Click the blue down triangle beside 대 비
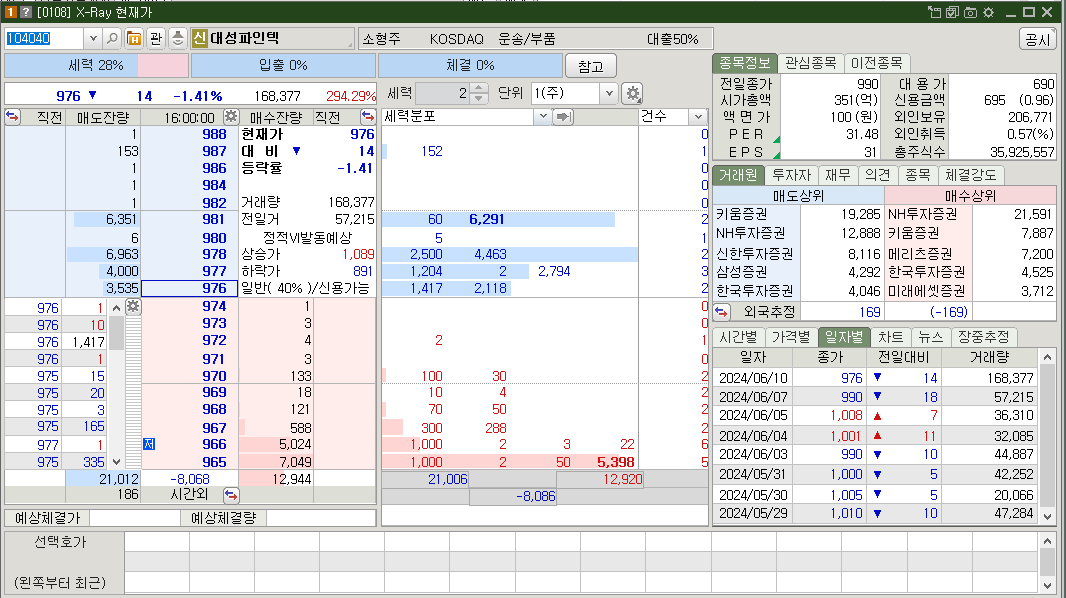 tap(297, 151)
